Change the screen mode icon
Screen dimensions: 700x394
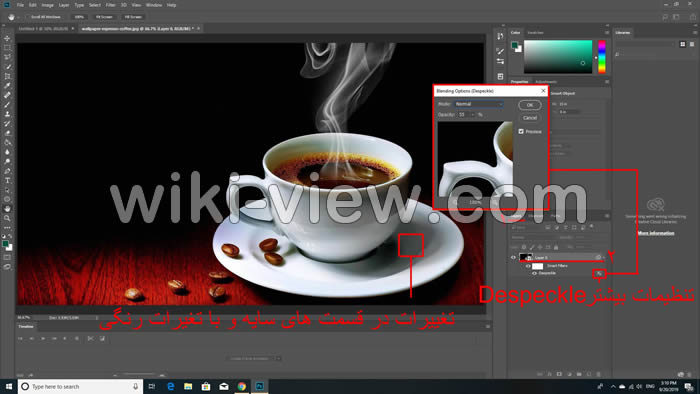7,267
